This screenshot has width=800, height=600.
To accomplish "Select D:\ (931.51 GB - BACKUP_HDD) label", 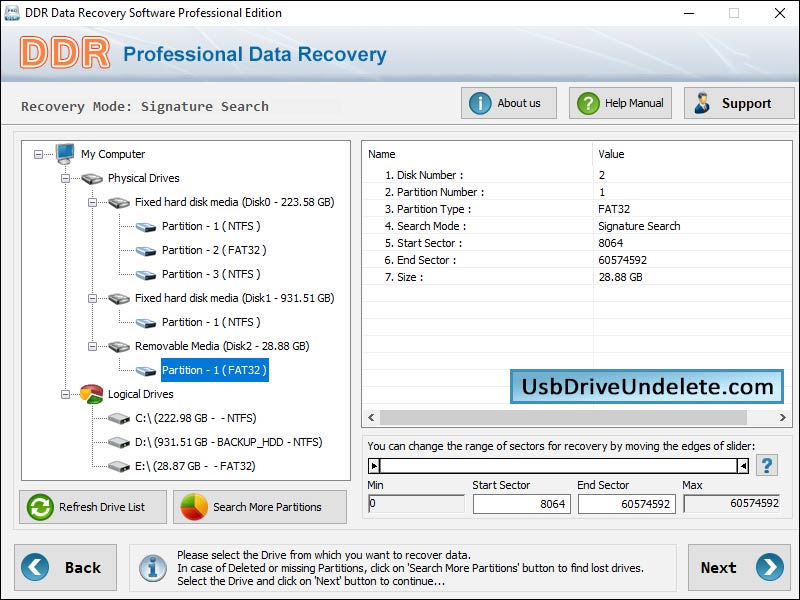I will [229, 442].
